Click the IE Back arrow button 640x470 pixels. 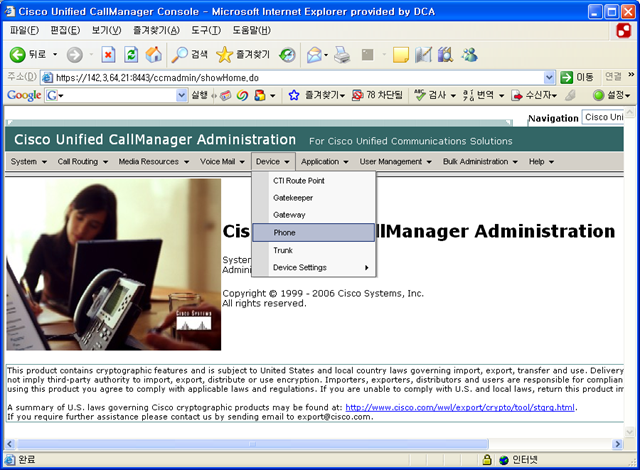coord(18,55)
